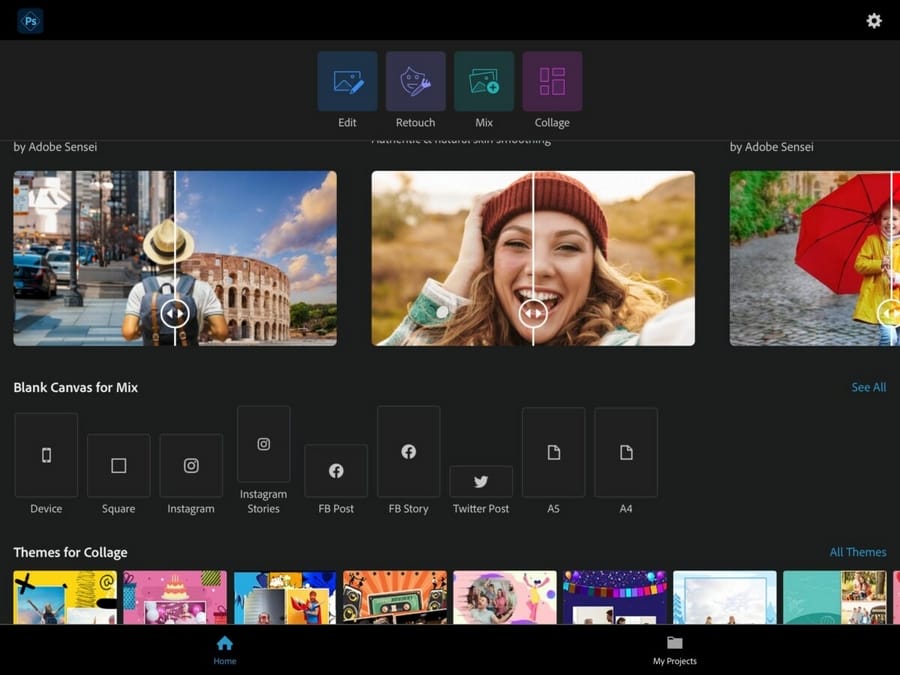Choose the A5 canvas size
Viewport: 900px width, 675px height.
(553, 452)
